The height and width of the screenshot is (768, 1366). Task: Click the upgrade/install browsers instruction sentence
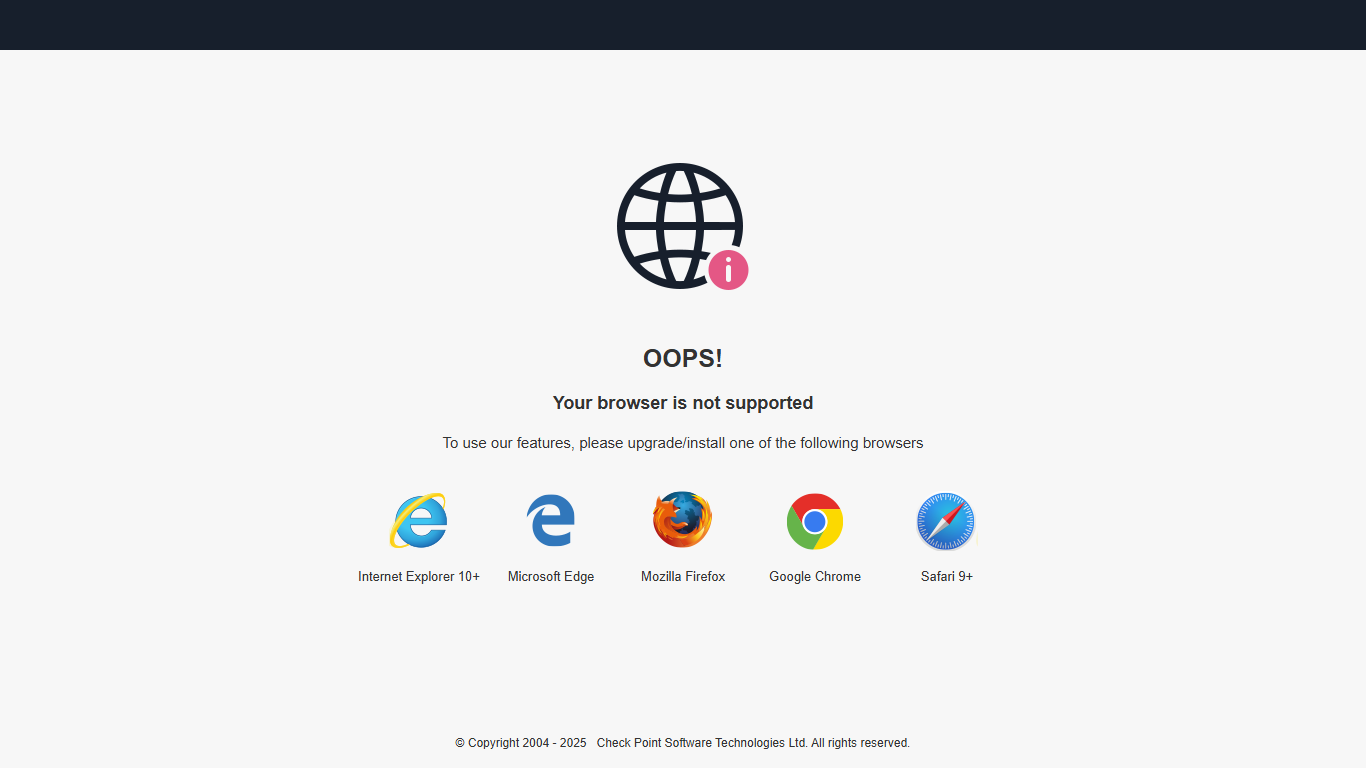pos(683,443)
